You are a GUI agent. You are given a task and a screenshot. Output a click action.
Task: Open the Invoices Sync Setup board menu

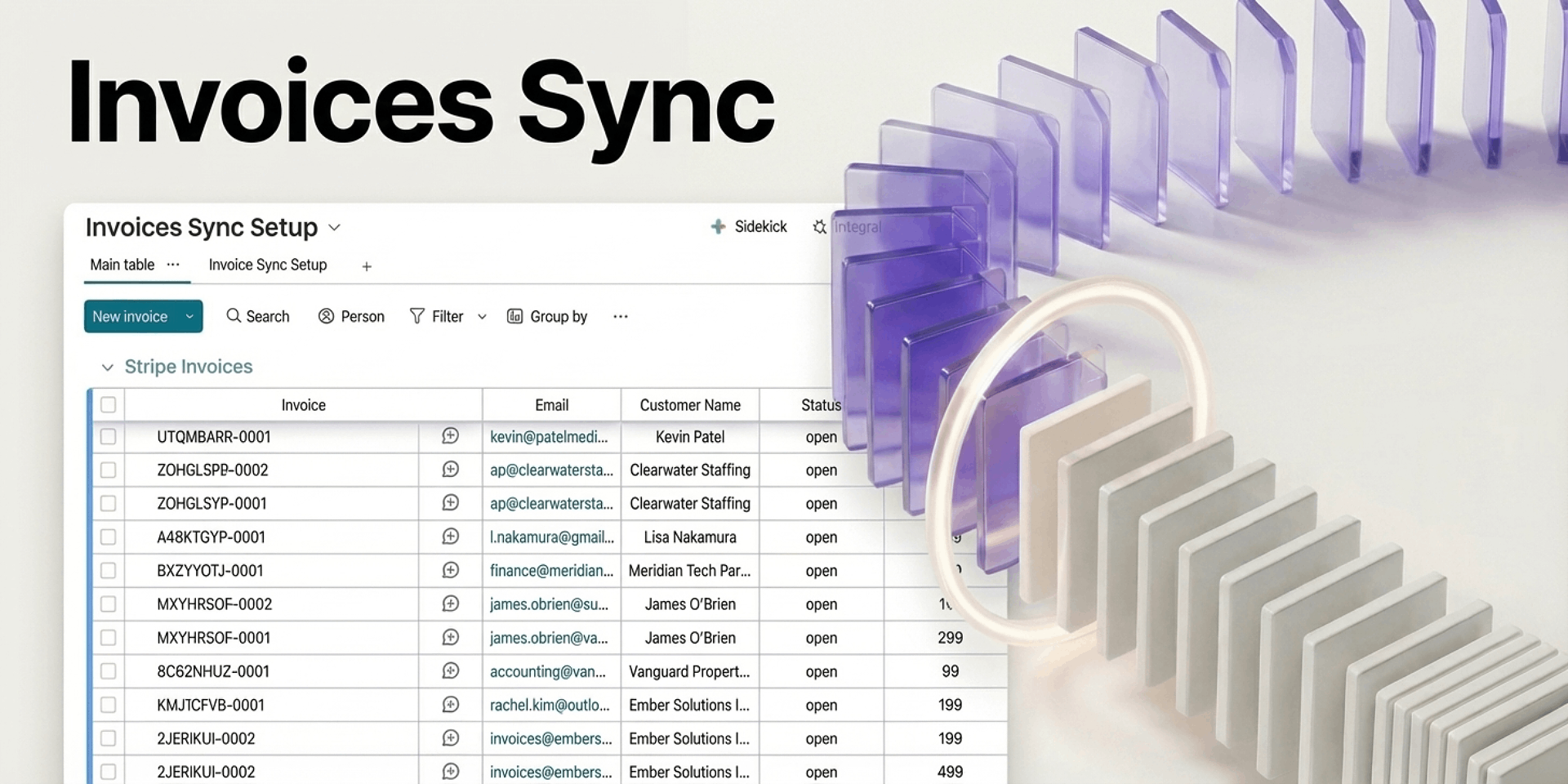[334, 228]
